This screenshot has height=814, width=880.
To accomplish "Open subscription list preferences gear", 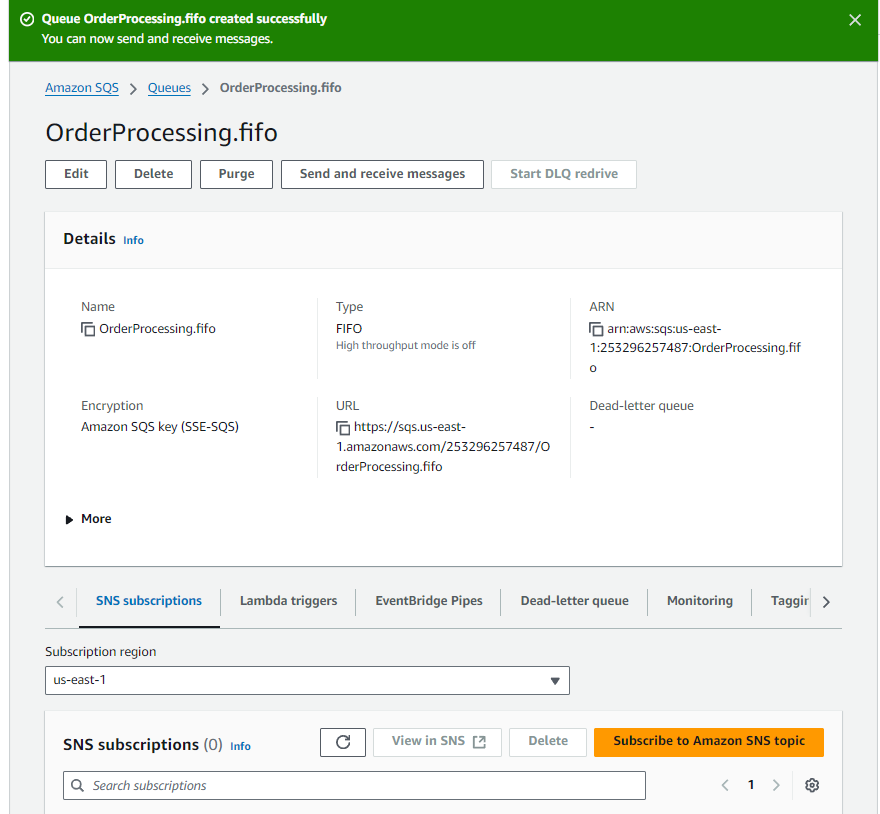I will click(812, 785).
